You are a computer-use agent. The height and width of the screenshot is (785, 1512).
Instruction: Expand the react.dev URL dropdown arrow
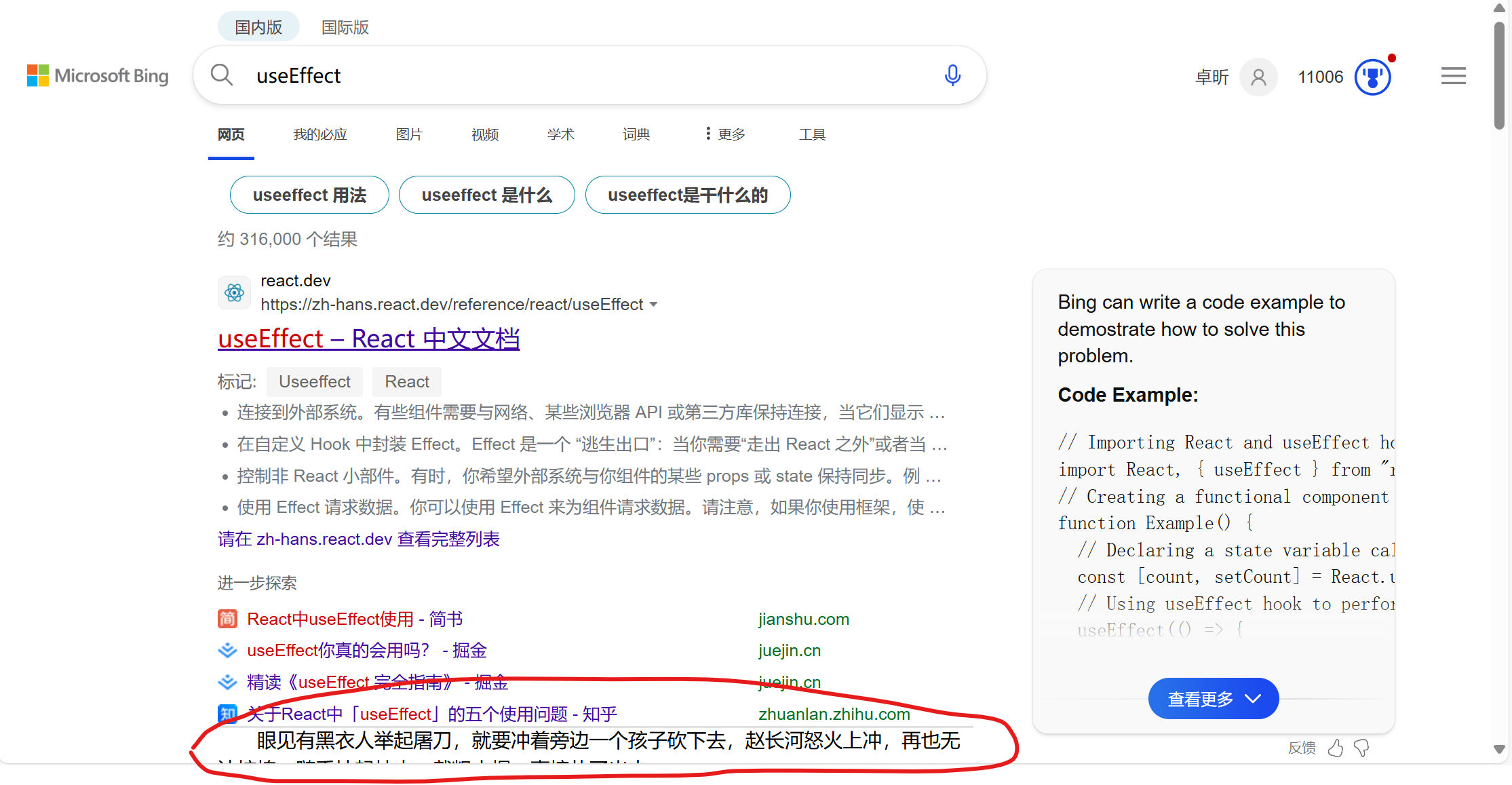[653, 304]
